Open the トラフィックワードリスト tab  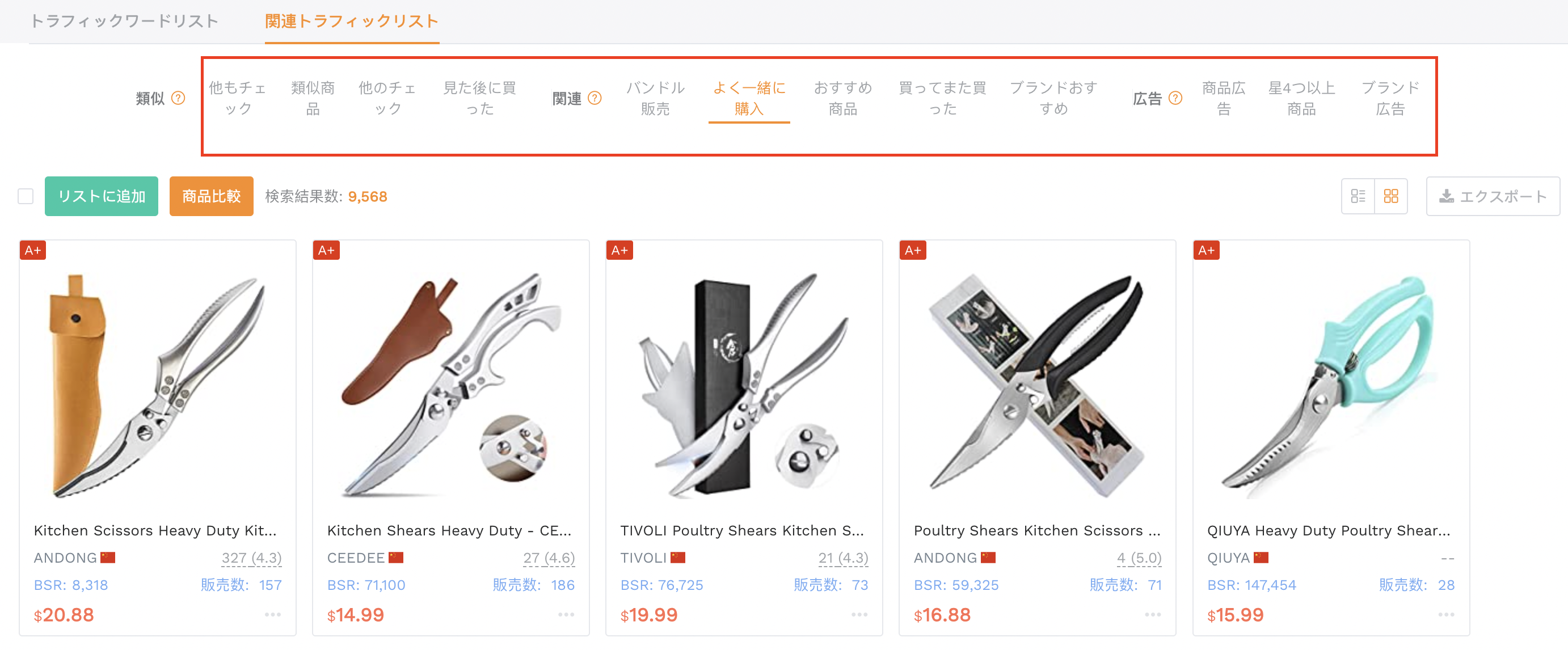click(124, 22)
